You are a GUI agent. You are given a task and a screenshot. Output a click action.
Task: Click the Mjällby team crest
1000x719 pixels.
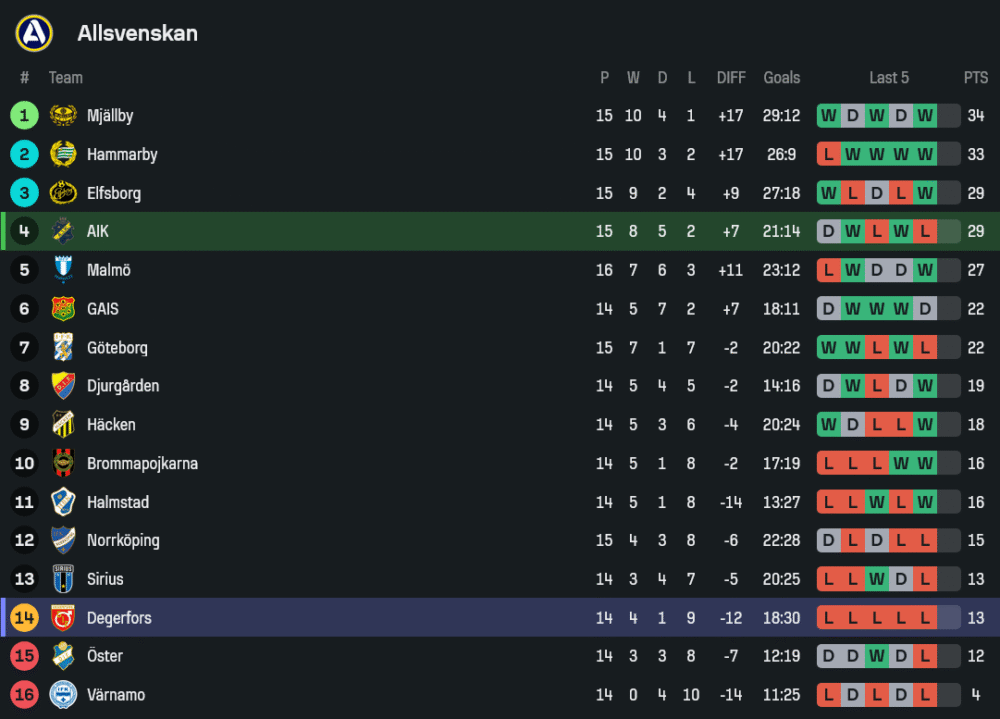click(63, 116)
